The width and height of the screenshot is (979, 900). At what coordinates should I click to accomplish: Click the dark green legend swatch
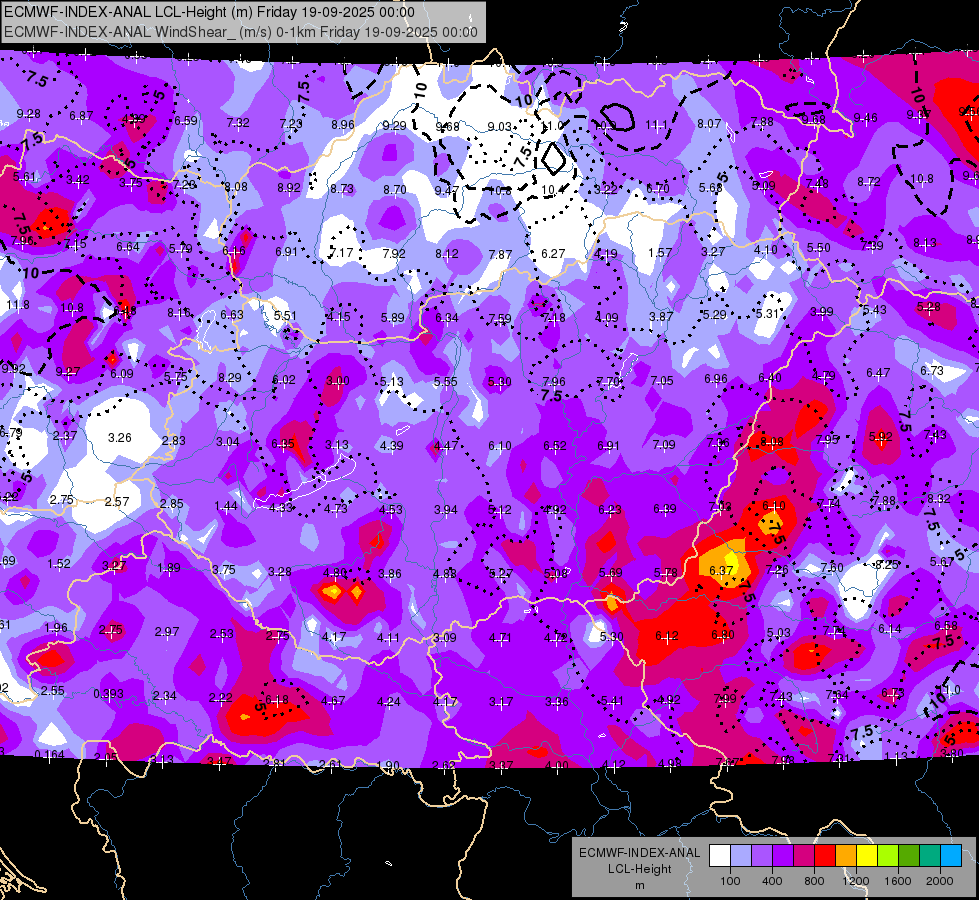pyautogui.click(x=909, y=856)
